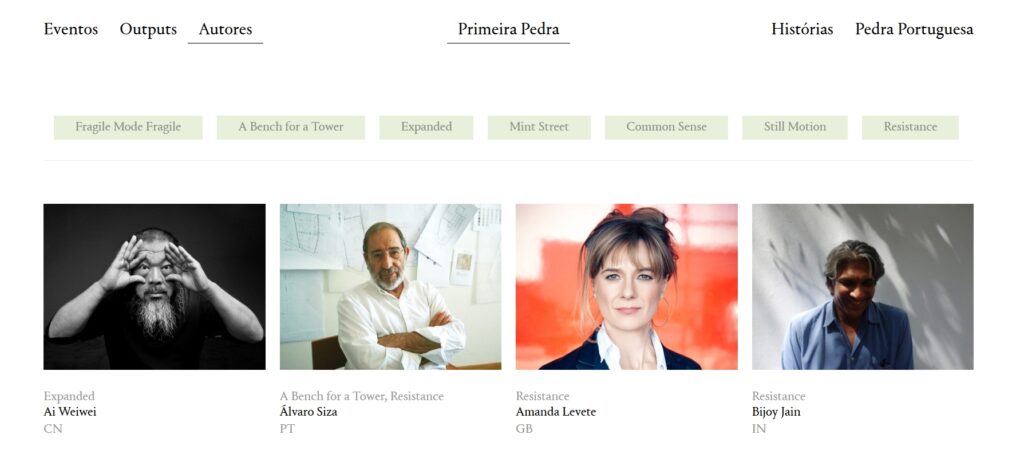This screenshot has height=458, width=1024.
Task: Select the Expanded filter tag
Action: 426,127
